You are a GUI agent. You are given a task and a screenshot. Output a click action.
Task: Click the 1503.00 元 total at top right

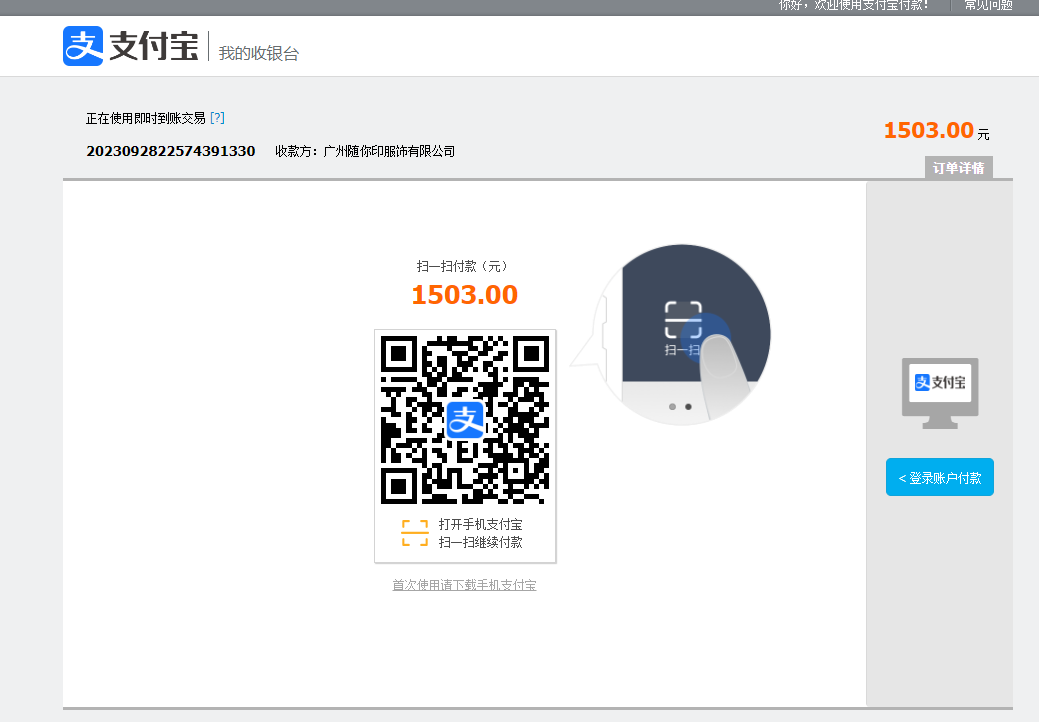pyautogui.click(x=929, y=131)
